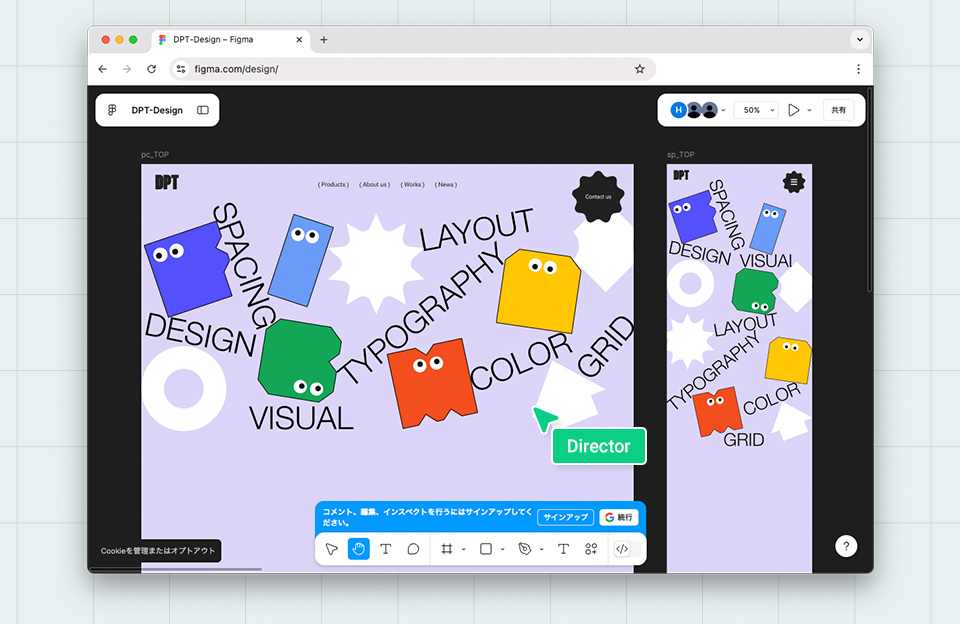Choose the Comment bubble tool
Screen dimensions: 960x624
tap(413, 549)
